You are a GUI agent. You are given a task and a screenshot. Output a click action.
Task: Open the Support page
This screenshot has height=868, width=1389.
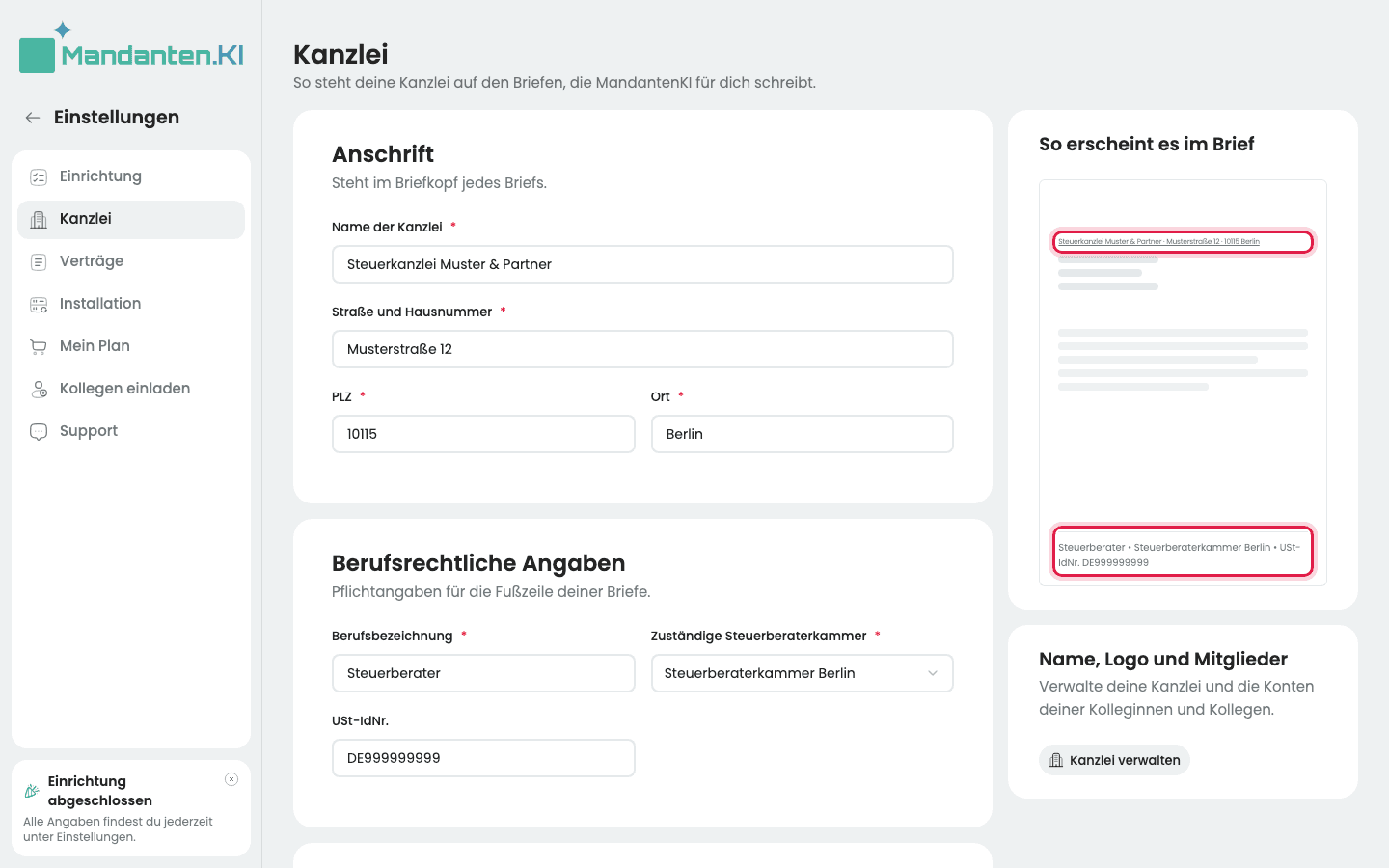pyautogui.click(x=131, y=431)
